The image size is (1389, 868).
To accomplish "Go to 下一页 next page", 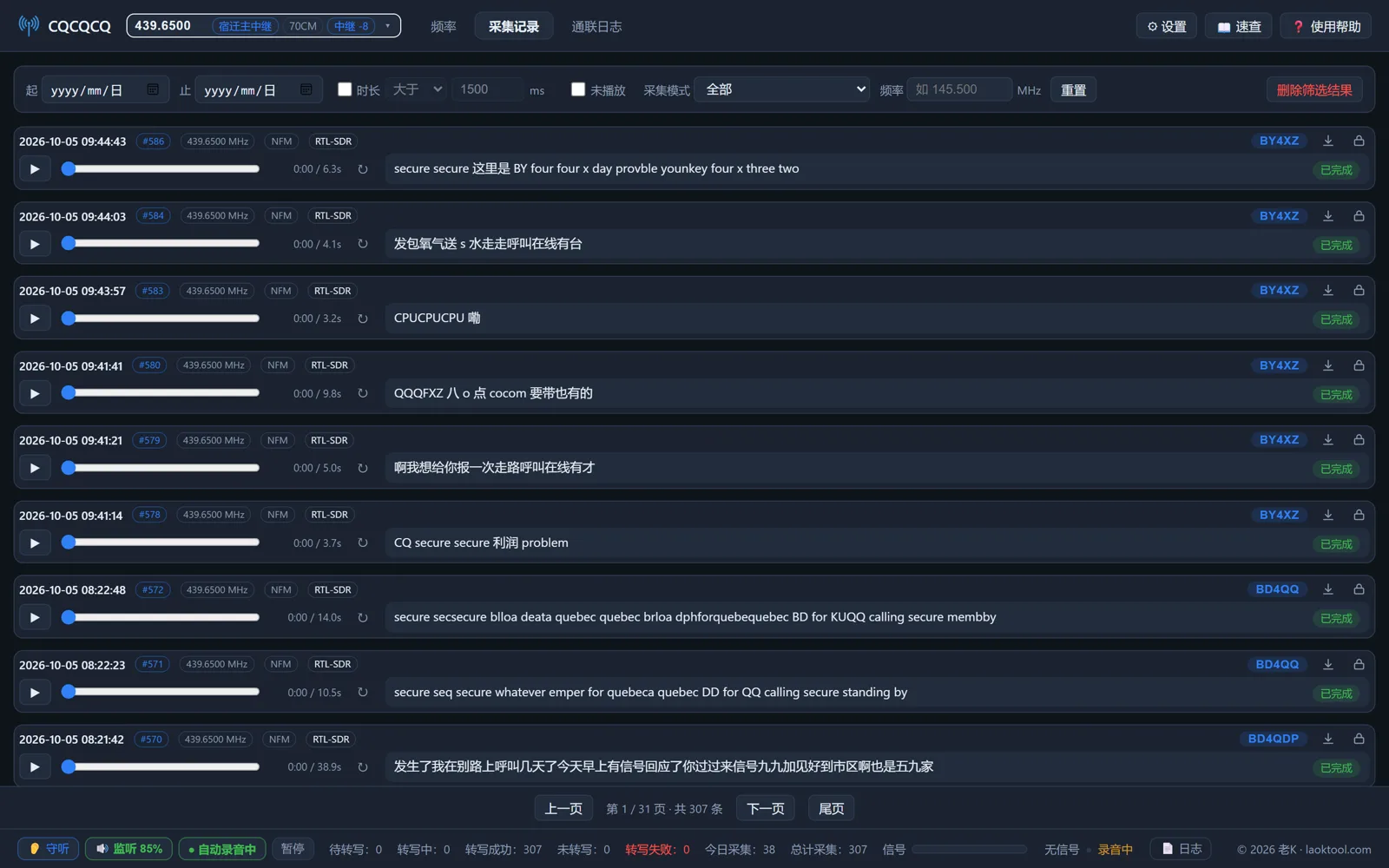I will point(766,809).
